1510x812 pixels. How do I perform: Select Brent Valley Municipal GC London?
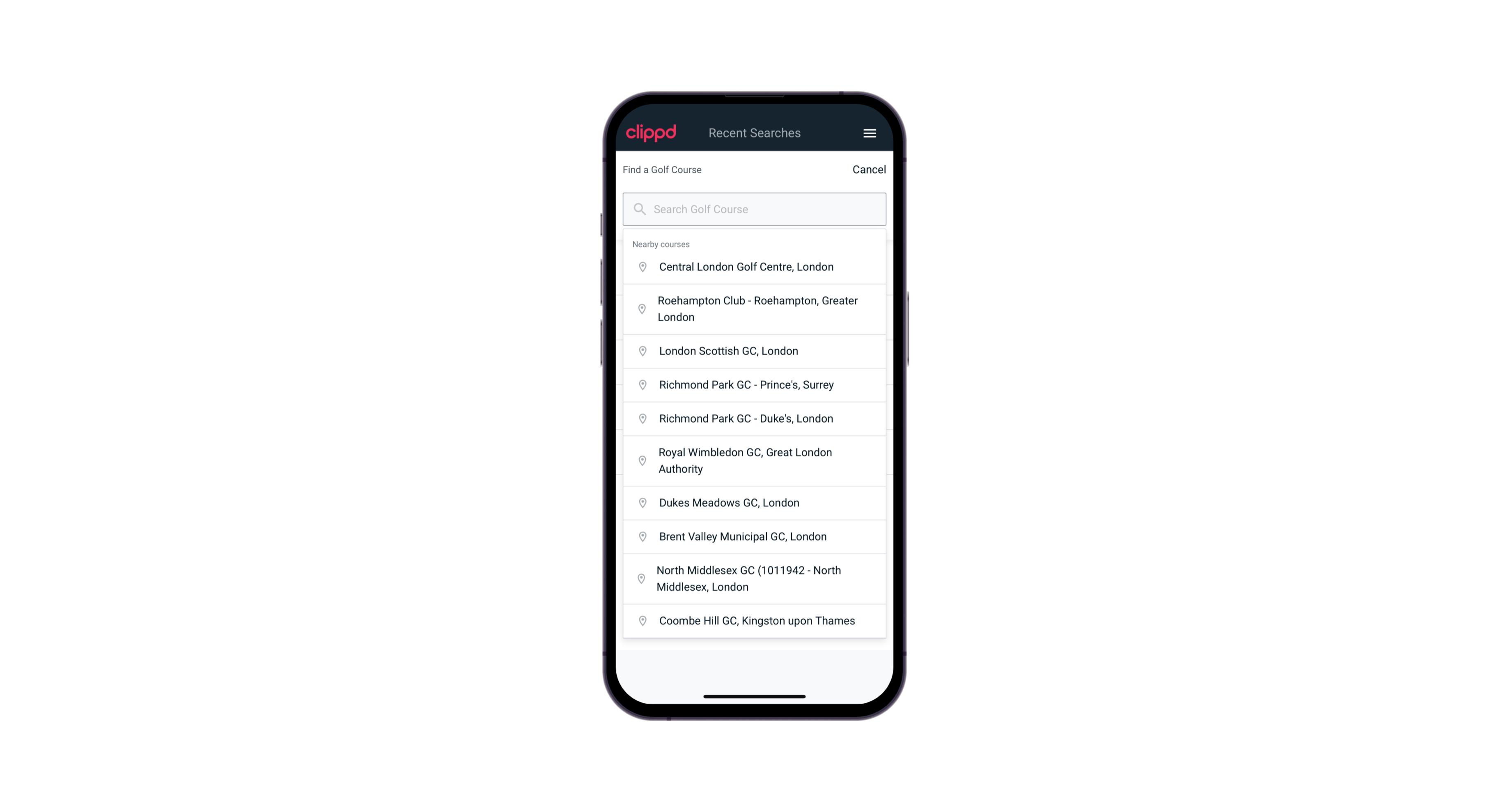pos(754,536)
